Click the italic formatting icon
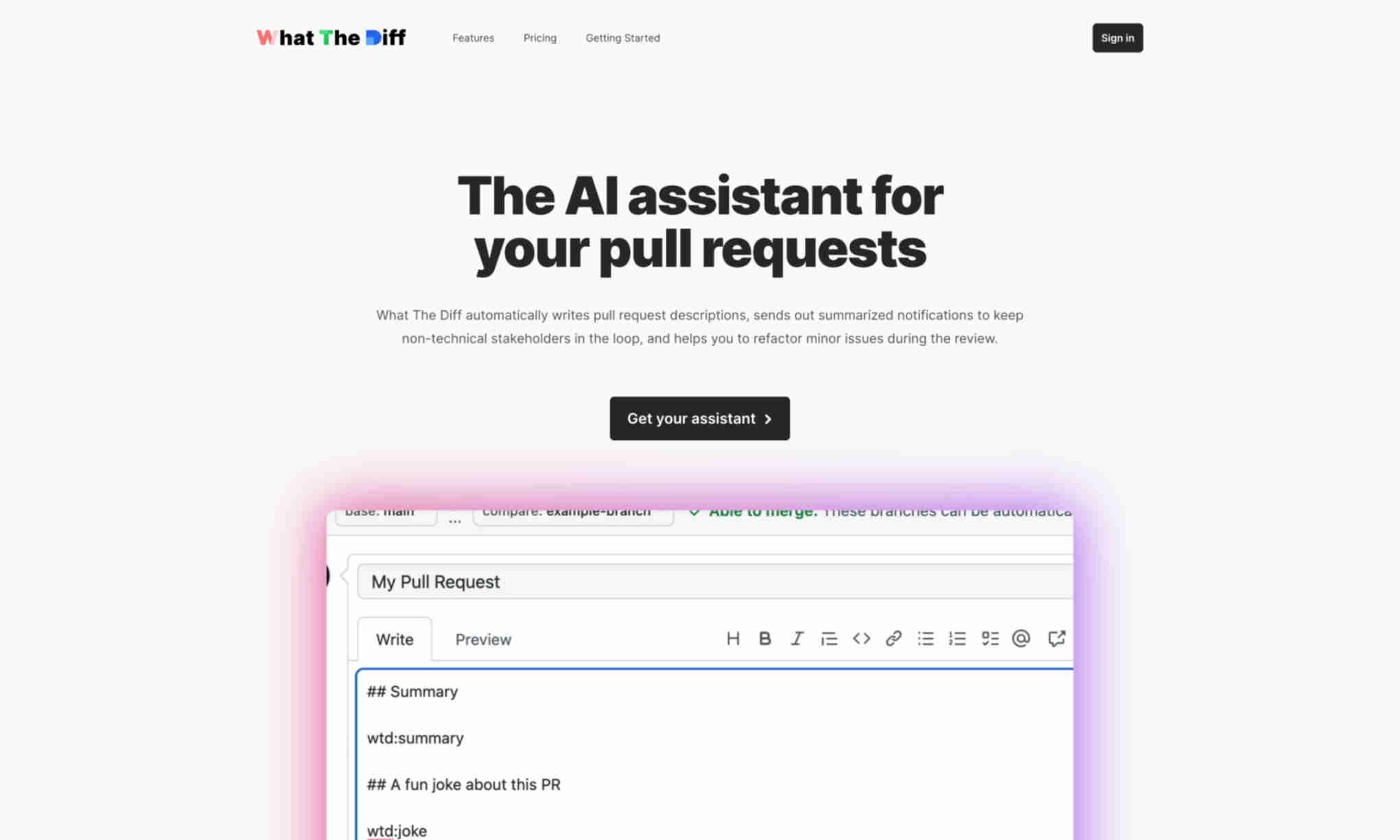1400x840 pixels. [797, 639]
